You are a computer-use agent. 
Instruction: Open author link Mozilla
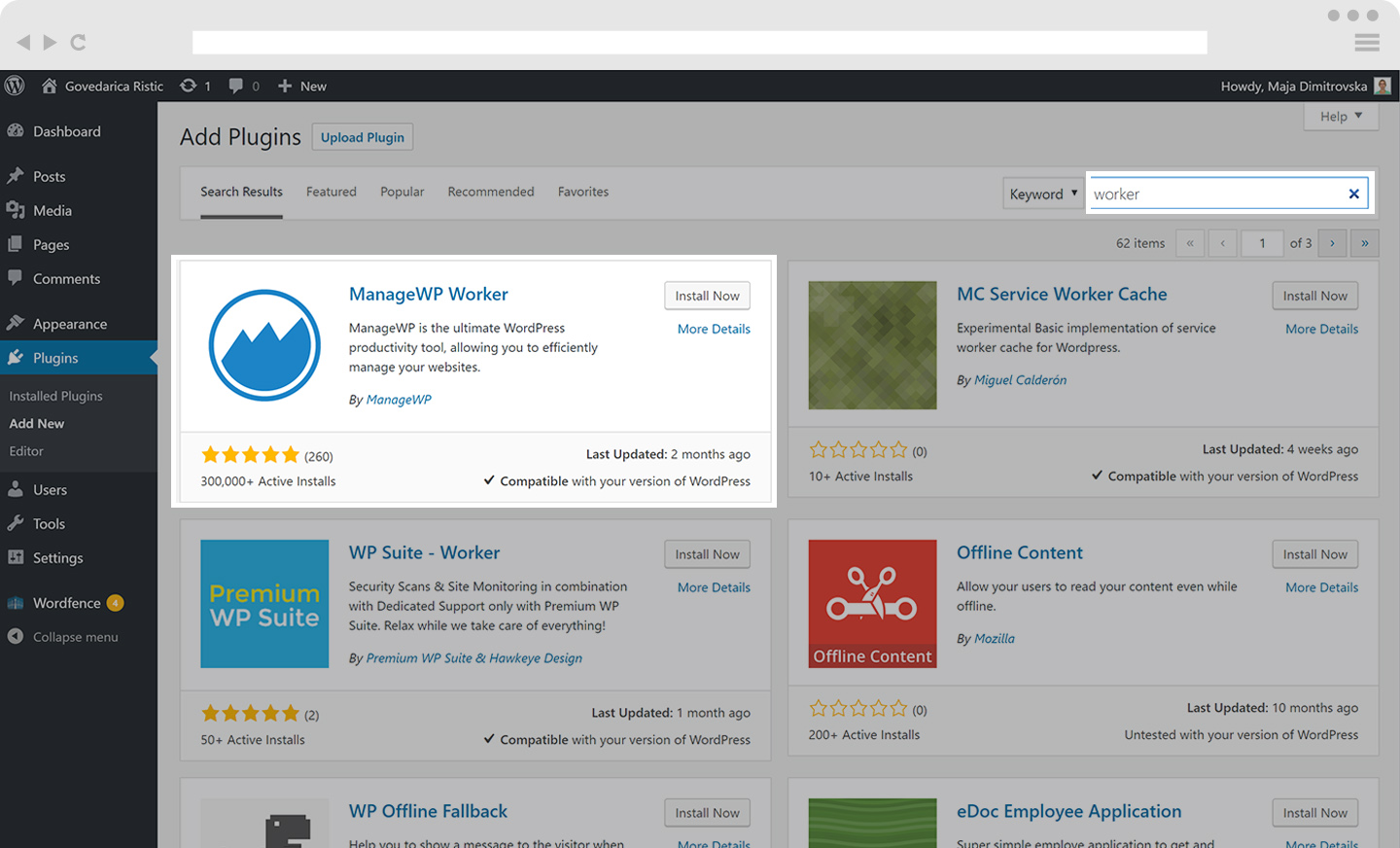[x=994, y=639]
